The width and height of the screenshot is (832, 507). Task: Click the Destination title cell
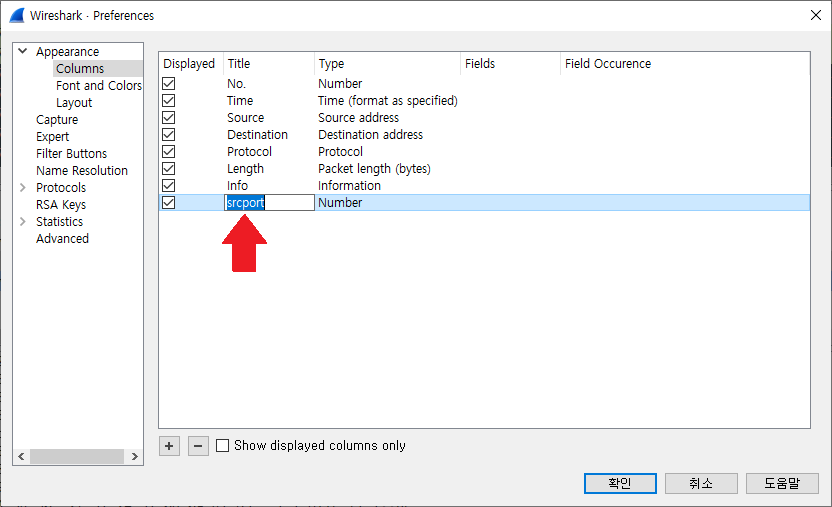click(x=257, y=134)
